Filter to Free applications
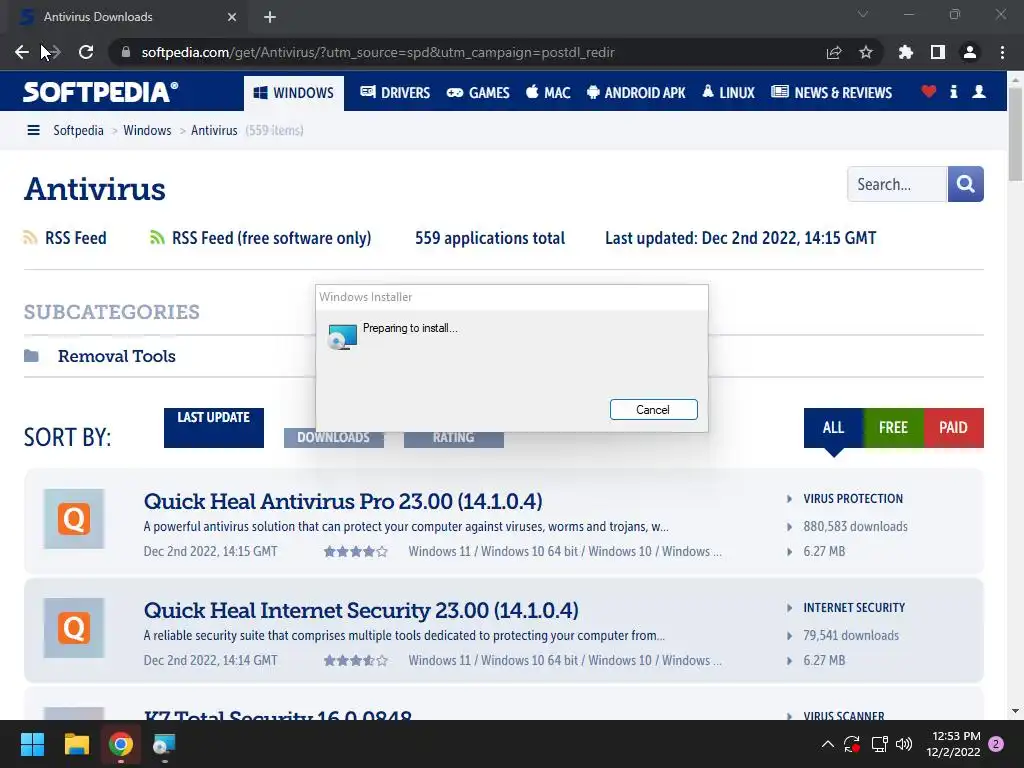The width and height of the screenshot is (1024, 768). click(893, 428)
